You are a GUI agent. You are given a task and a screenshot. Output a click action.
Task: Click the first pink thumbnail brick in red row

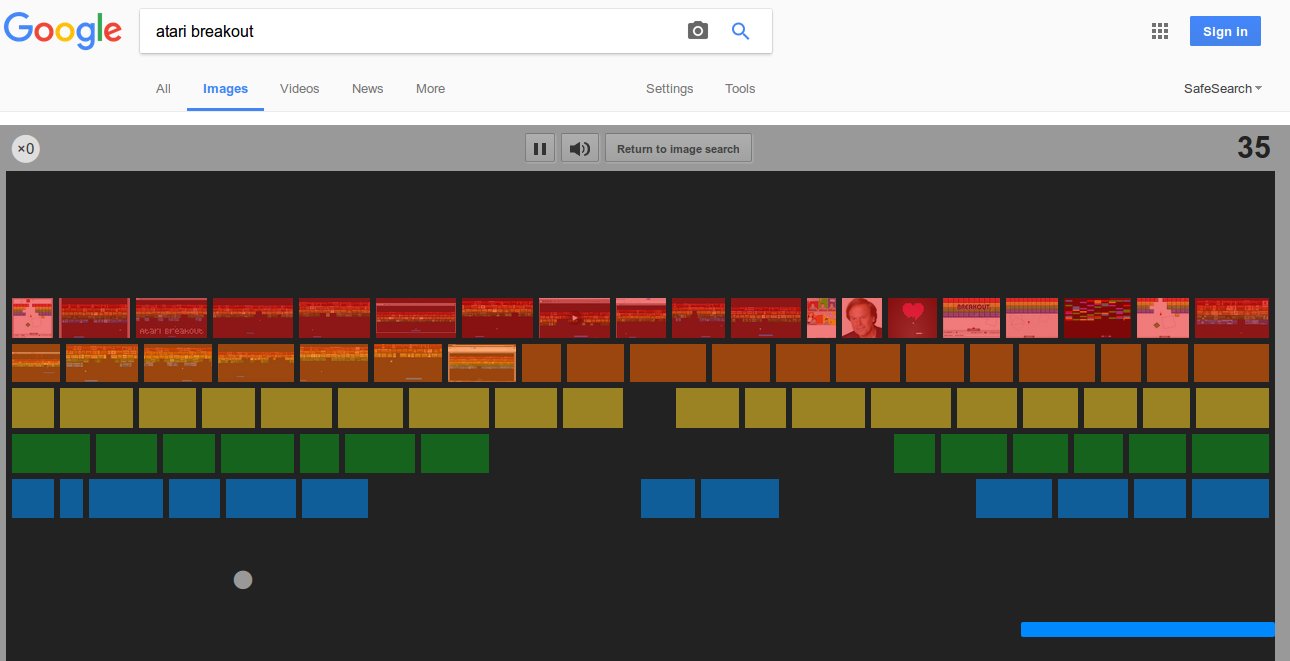point(32,318)
